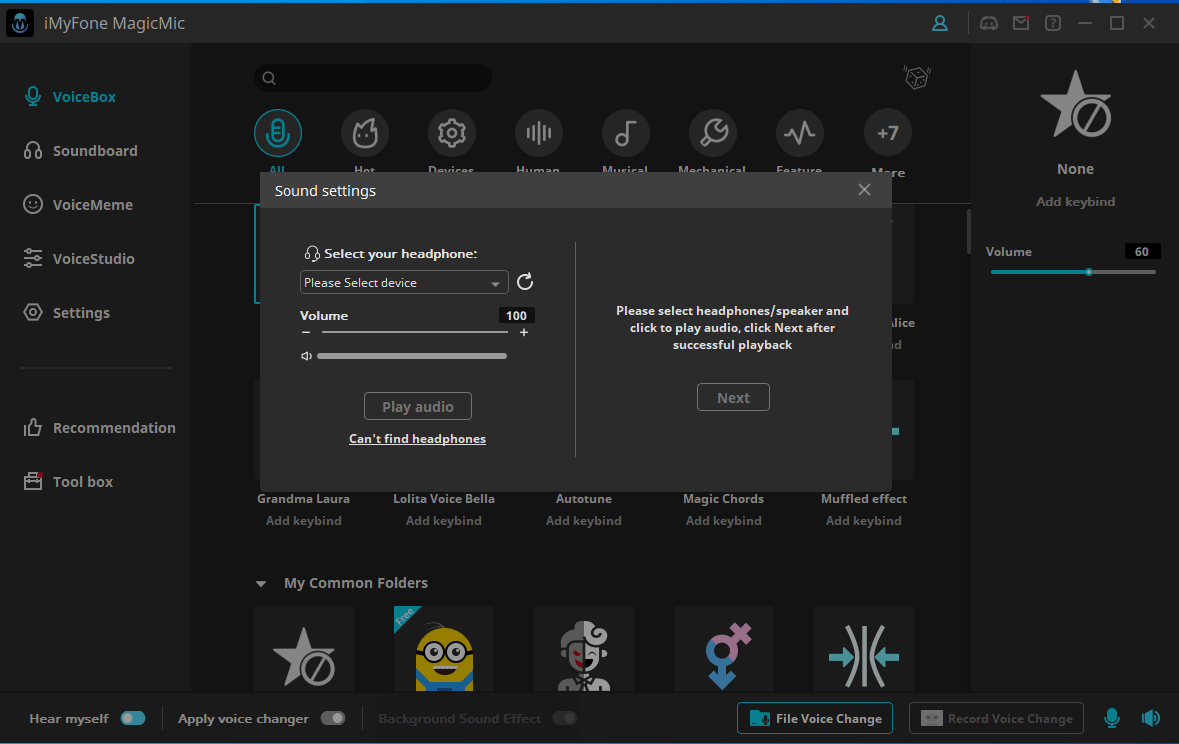Viewport: 1179px width, 744px height.
Task: Click the right panel volume value 60
Action: coord(1142,251)
